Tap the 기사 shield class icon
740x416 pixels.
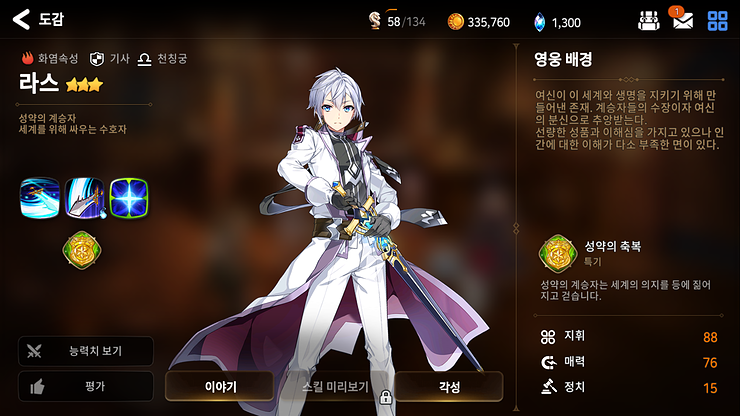coord(97,59)
